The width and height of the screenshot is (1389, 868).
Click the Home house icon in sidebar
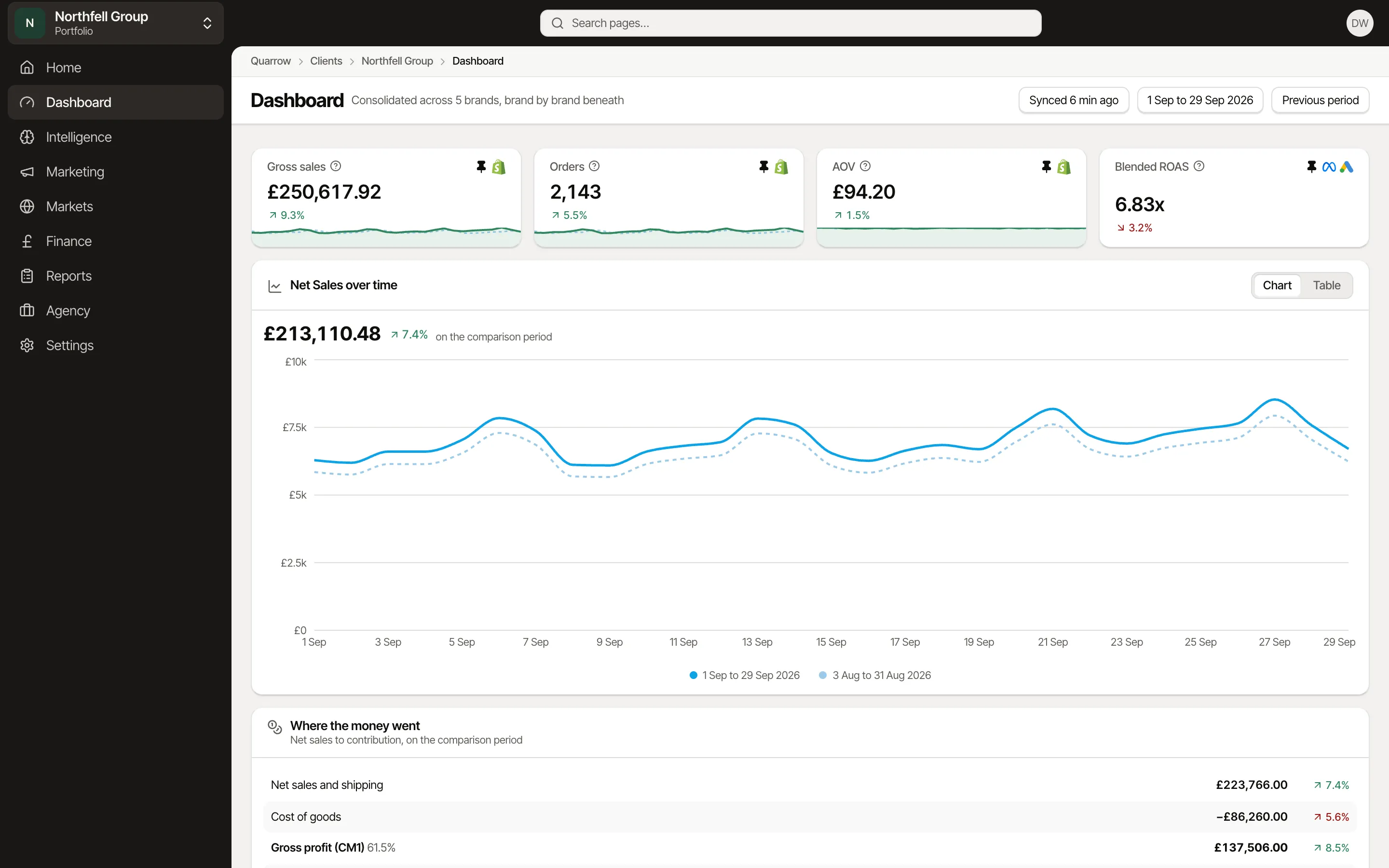pos(27,68)
